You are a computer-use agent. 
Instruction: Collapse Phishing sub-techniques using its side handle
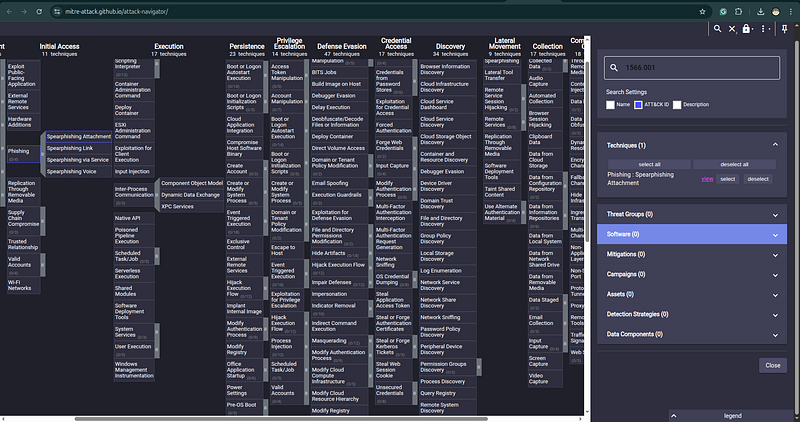pyautogui.click(x=42, y=154)
